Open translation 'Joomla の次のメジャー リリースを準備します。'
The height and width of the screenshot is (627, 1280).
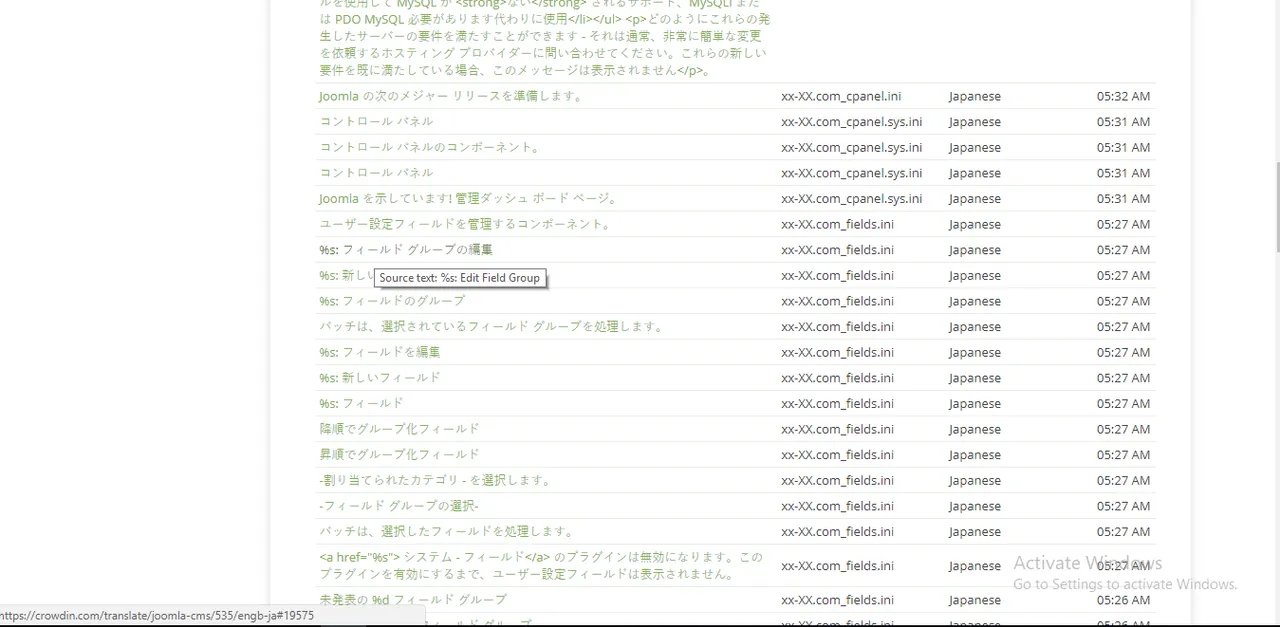(451, 96)
